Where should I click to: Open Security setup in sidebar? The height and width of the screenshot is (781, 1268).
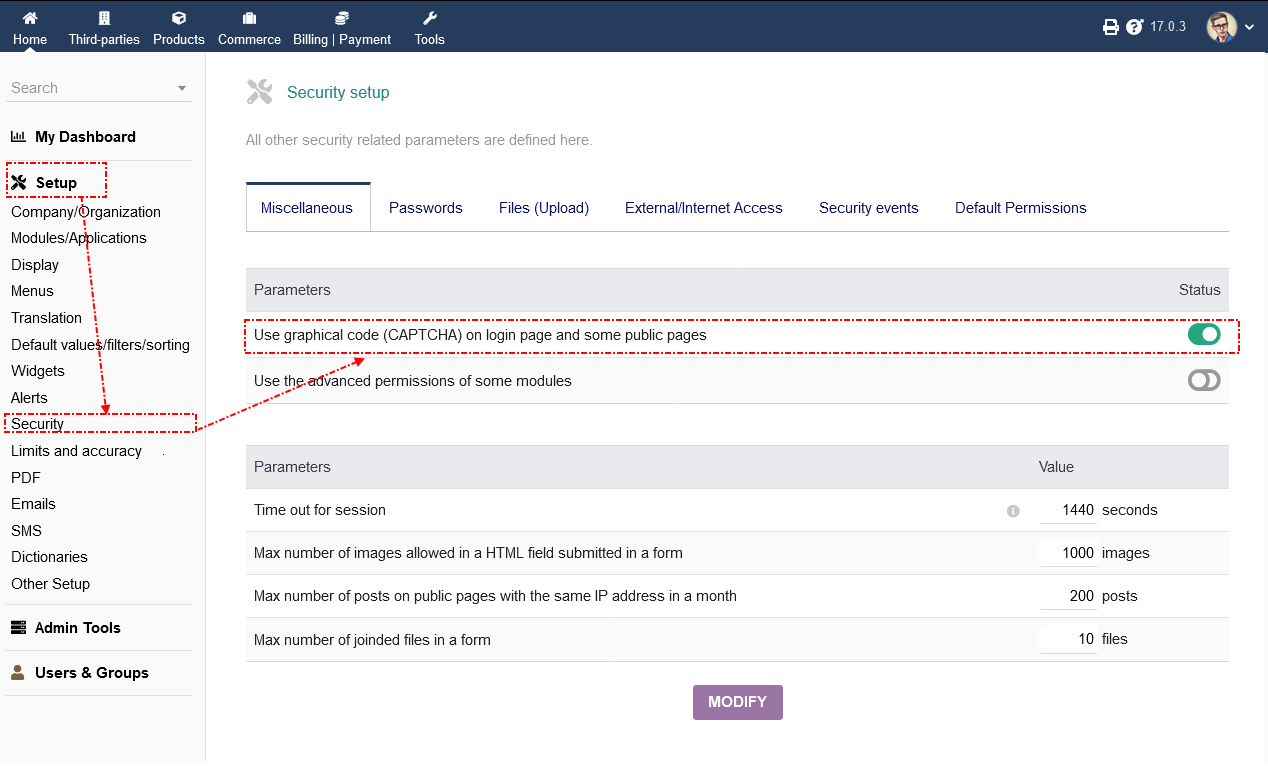pyautogui.click(x=38, y=424)
